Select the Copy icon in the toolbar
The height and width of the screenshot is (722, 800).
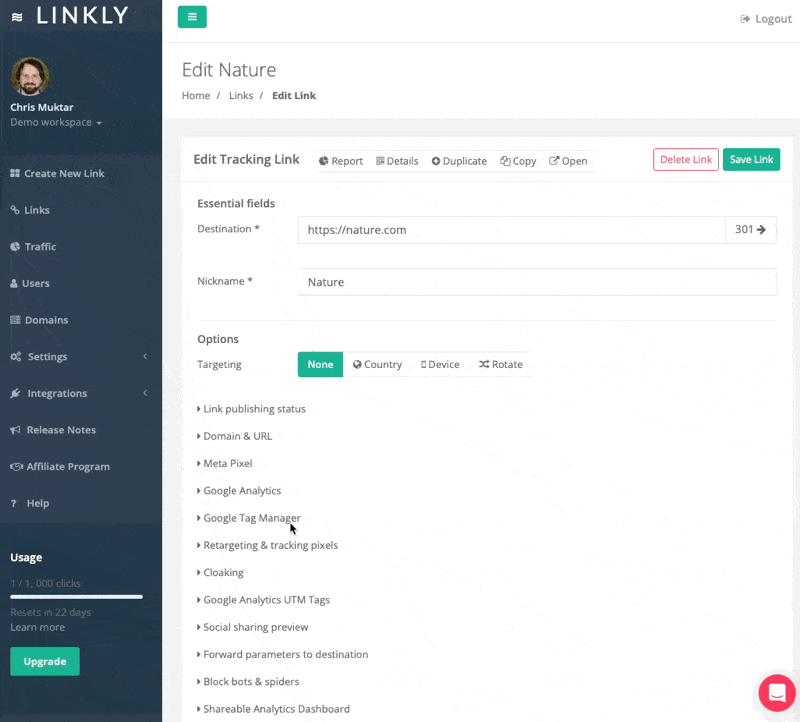(x=518, y=160)
